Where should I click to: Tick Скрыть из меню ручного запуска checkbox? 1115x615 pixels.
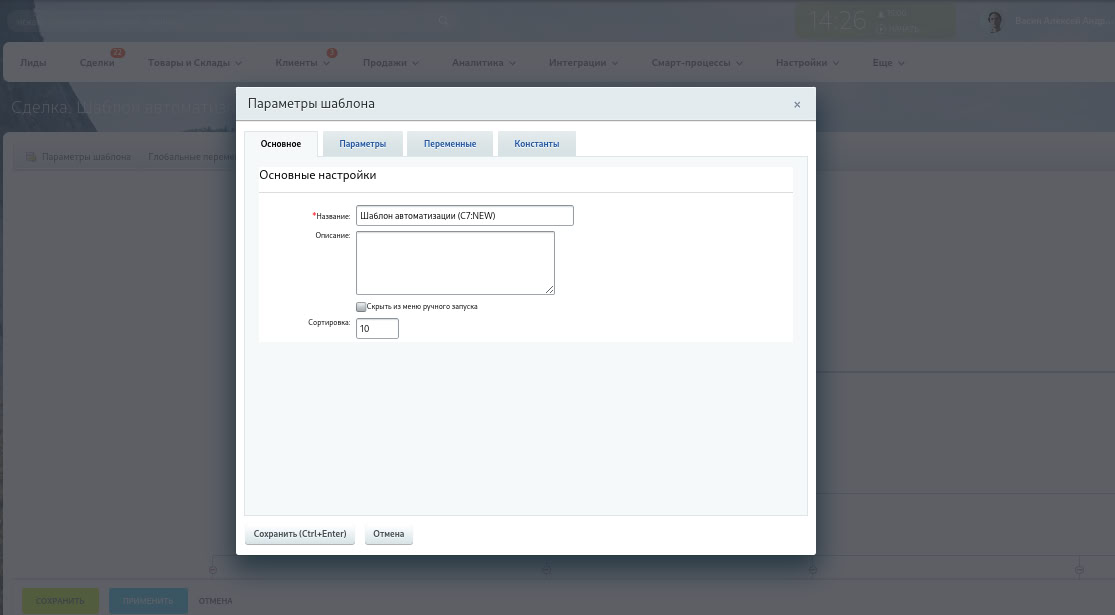tap(361, 306)
